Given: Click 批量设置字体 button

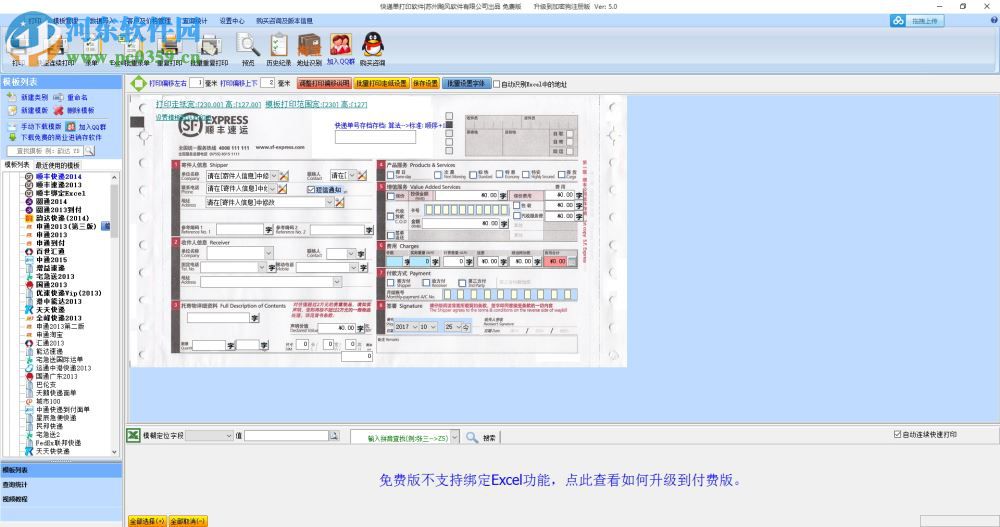Looking at the screenshot, I should pos(466,84).
